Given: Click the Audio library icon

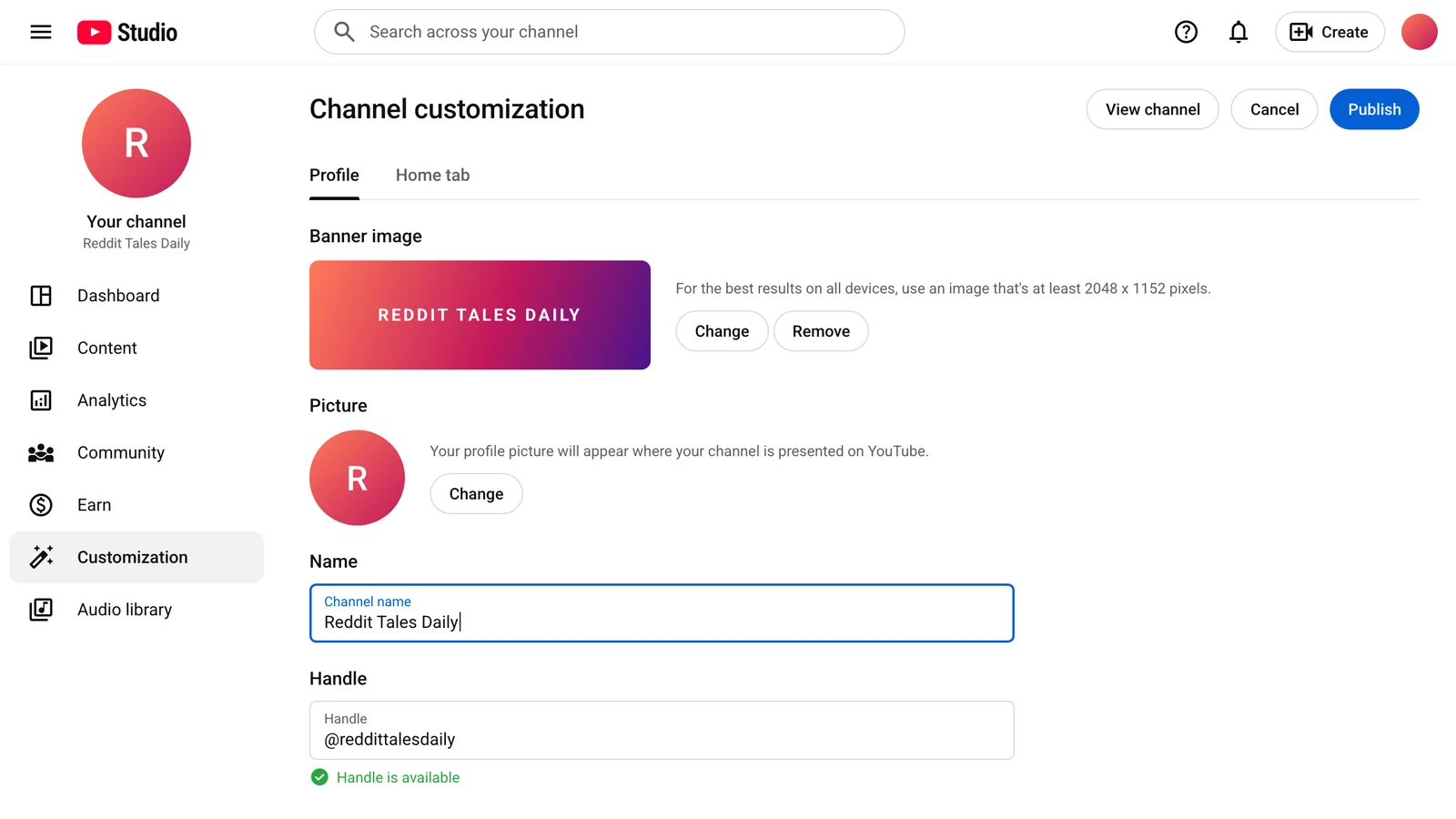Looking at the screenshot, I should 41,610.
